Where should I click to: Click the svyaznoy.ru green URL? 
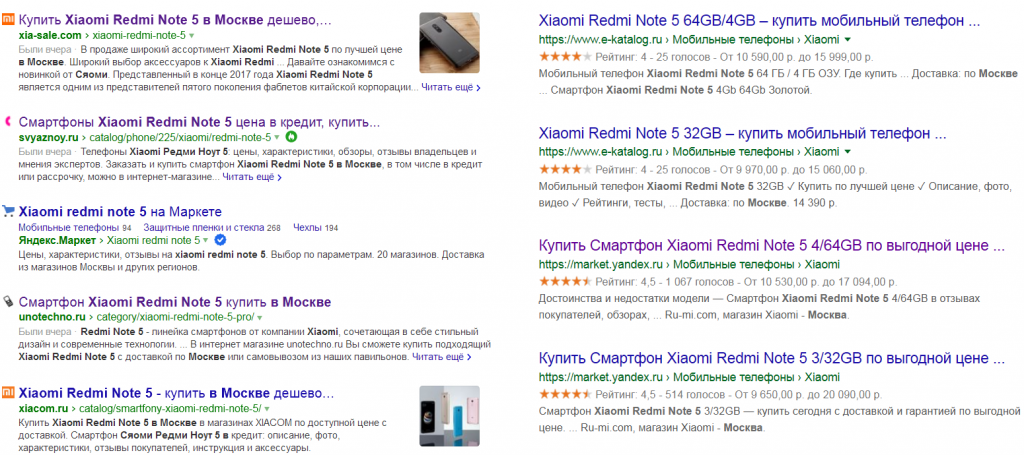click(46, 138)
